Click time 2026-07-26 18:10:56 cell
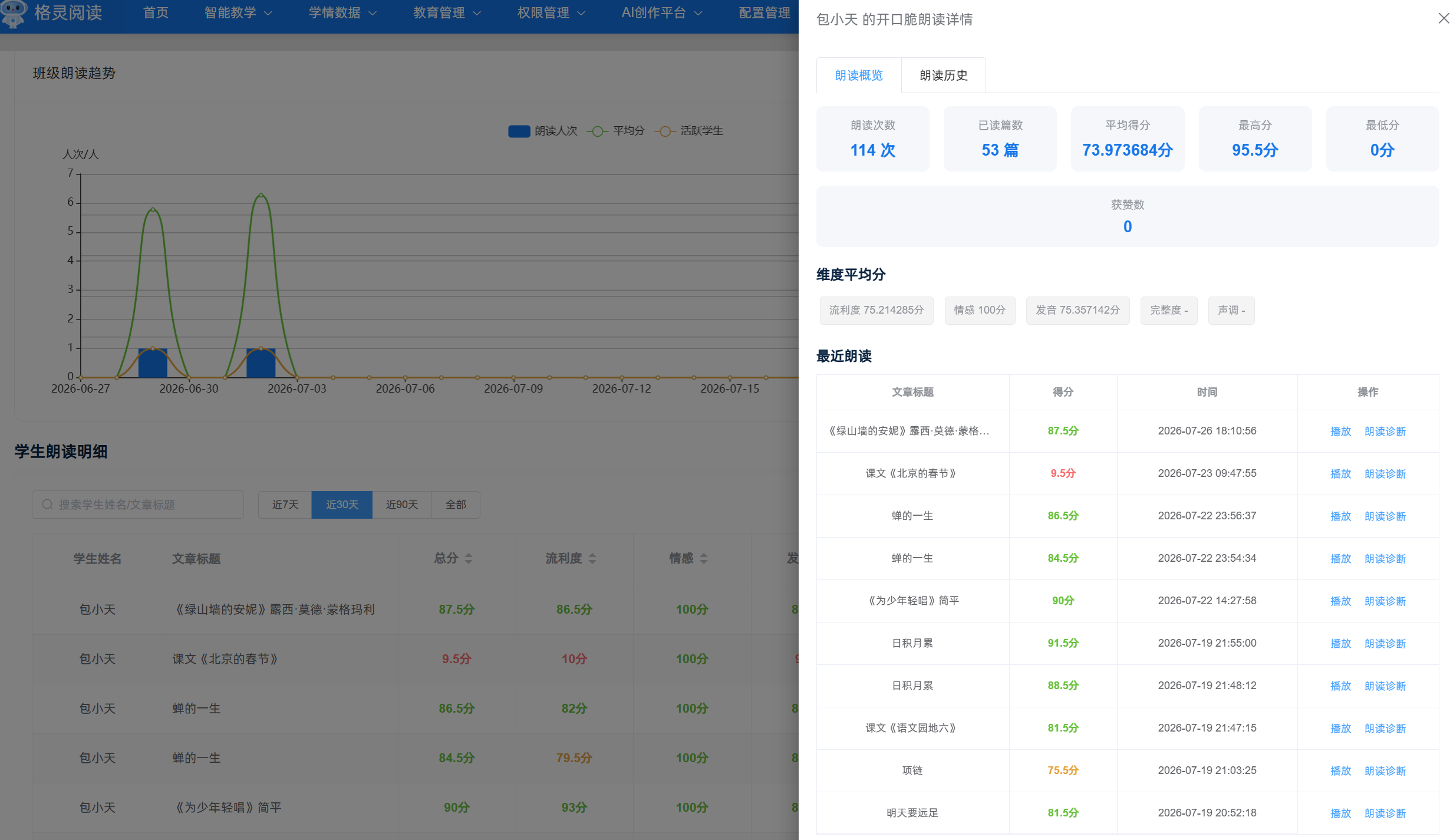Screen dimensions: 1450x840 click(1207, 431)
